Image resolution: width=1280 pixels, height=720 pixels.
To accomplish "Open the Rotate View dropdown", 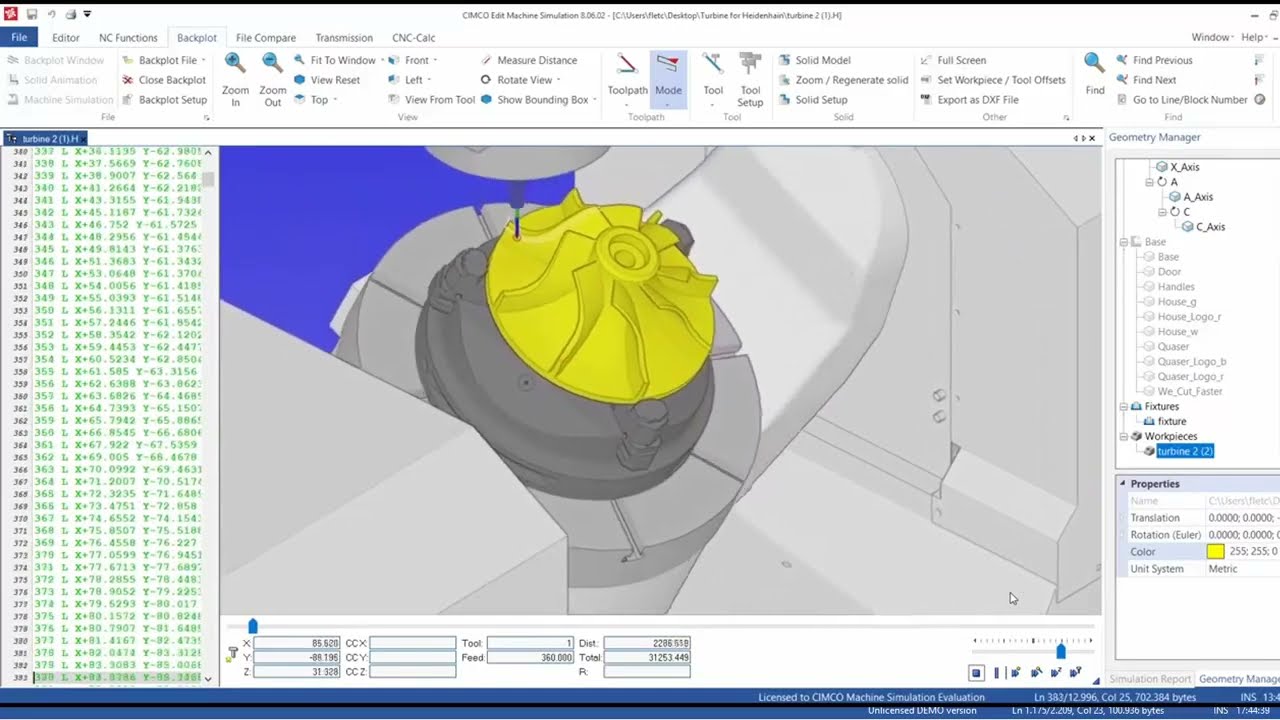I will [558, 80].
